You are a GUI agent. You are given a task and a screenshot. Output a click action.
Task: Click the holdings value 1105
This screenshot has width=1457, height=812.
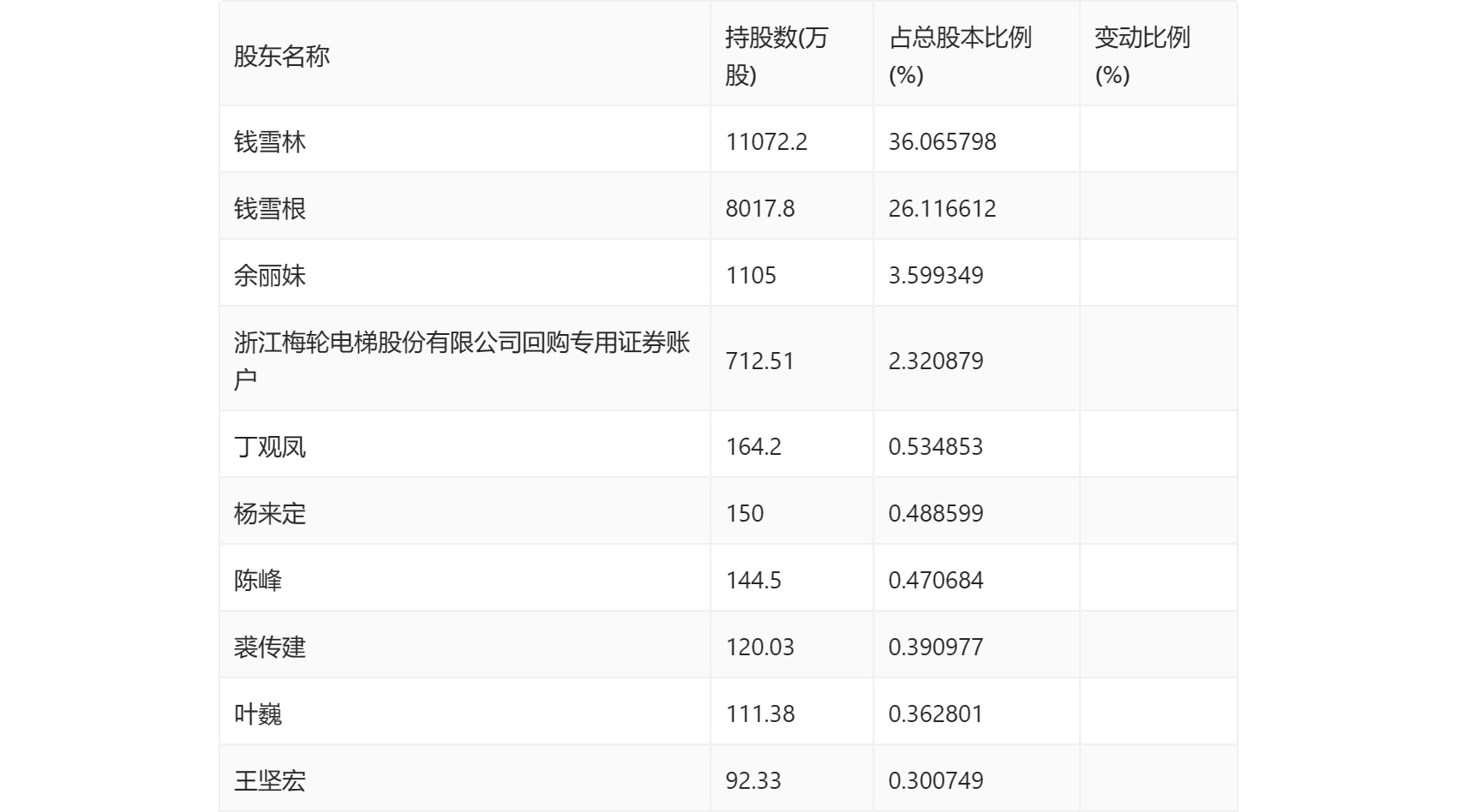(751, 275)
